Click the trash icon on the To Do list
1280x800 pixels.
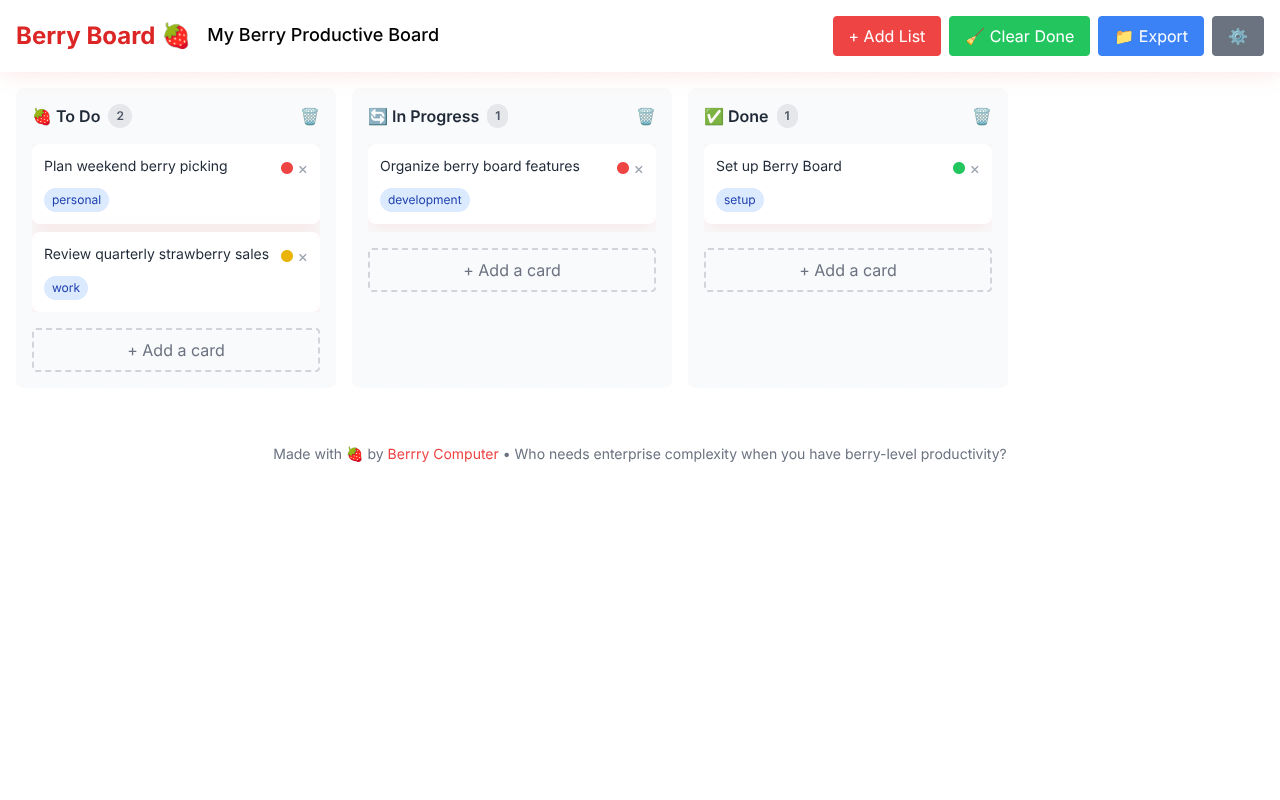tap(310, 116)
